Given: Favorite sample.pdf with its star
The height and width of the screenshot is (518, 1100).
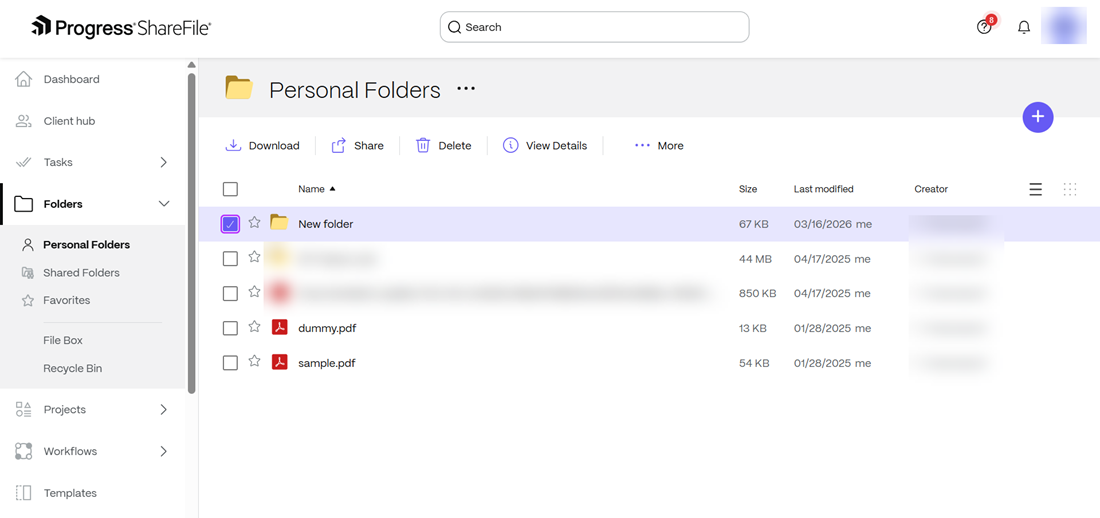Looking at the screenshot, I should tap(254, 361).
